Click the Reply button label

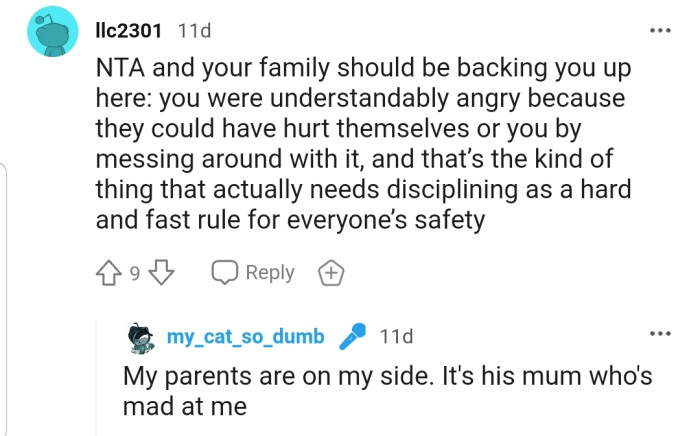pyautogui.click(x=269, y=273)
